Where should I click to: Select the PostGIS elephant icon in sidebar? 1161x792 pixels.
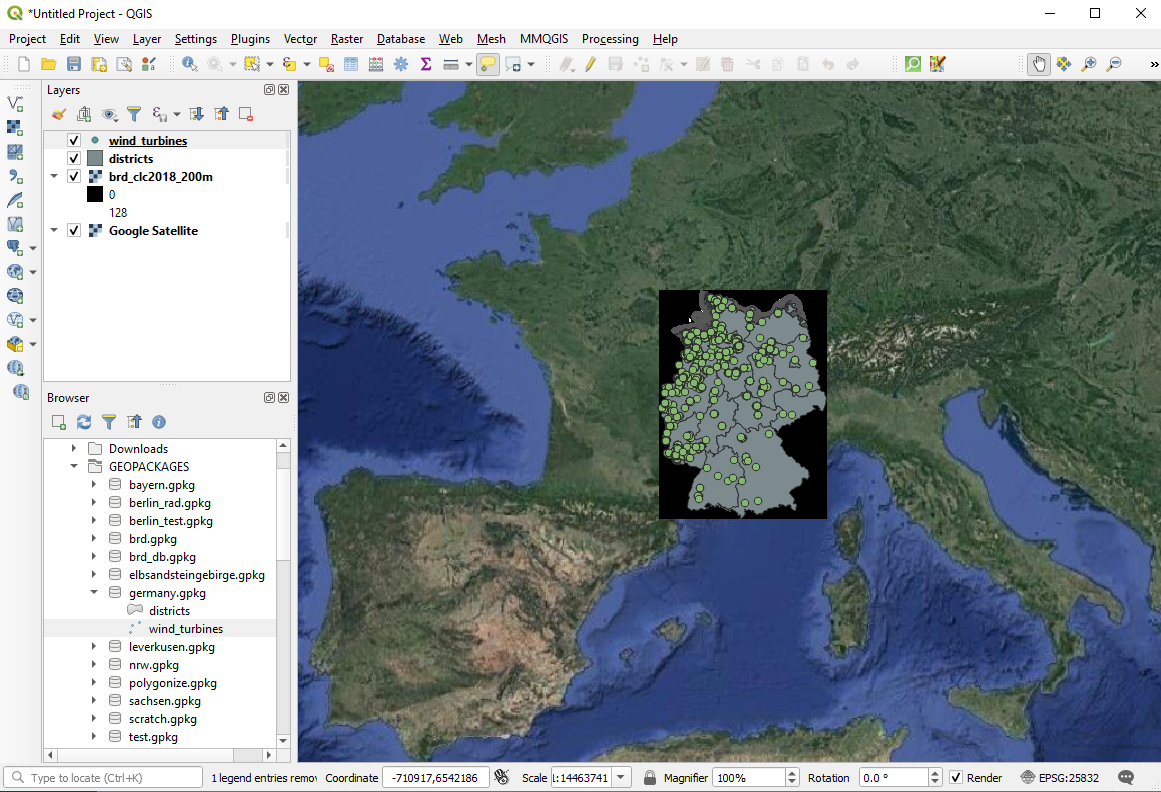15,248
